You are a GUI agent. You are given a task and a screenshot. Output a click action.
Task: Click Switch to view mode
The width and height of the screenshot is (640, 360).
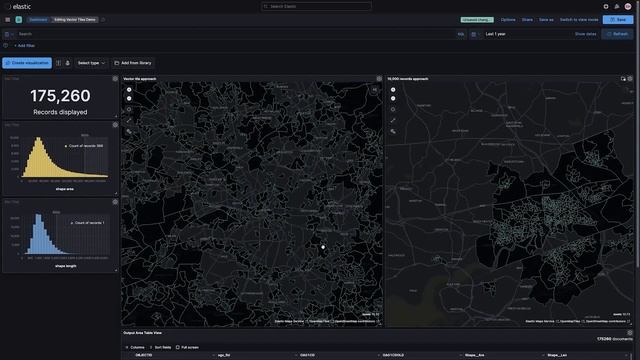coord(579,20)
